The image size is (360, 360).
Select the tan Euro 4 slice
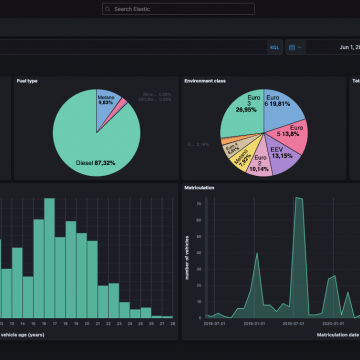point(233,149)
